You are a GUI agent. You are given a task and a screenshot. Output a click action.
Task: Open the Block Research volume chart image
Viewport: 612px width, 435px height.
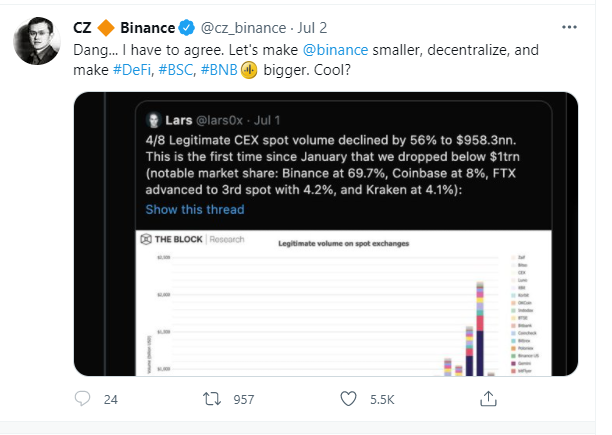(343, 303)
